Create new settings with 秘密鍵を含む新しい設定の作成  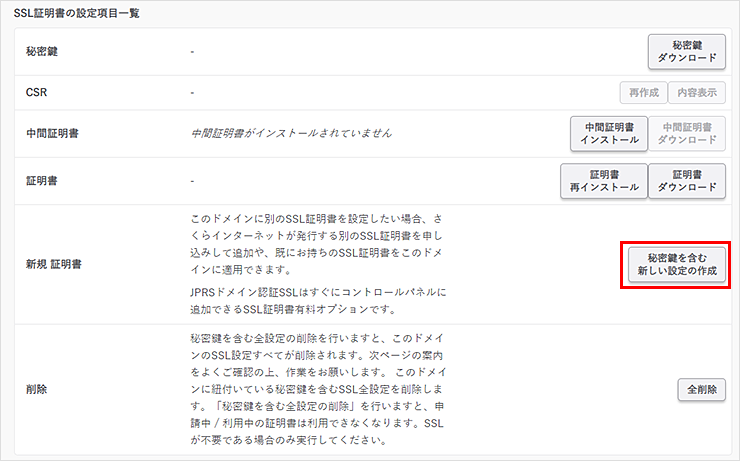point(674,265)
